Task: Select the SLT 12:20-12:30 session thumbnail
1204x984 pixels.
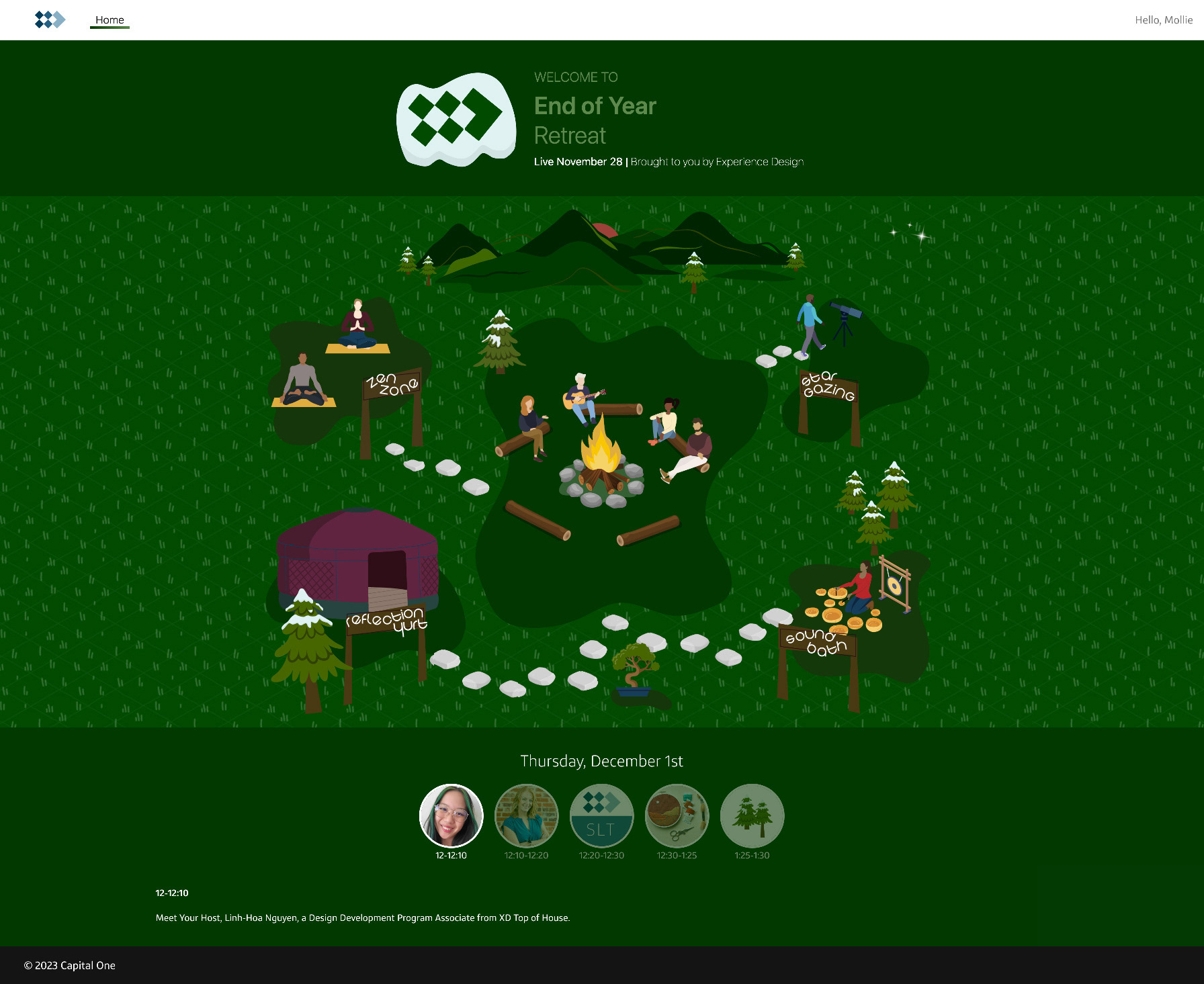Action: pyautogui.click(x=602, y=815)
